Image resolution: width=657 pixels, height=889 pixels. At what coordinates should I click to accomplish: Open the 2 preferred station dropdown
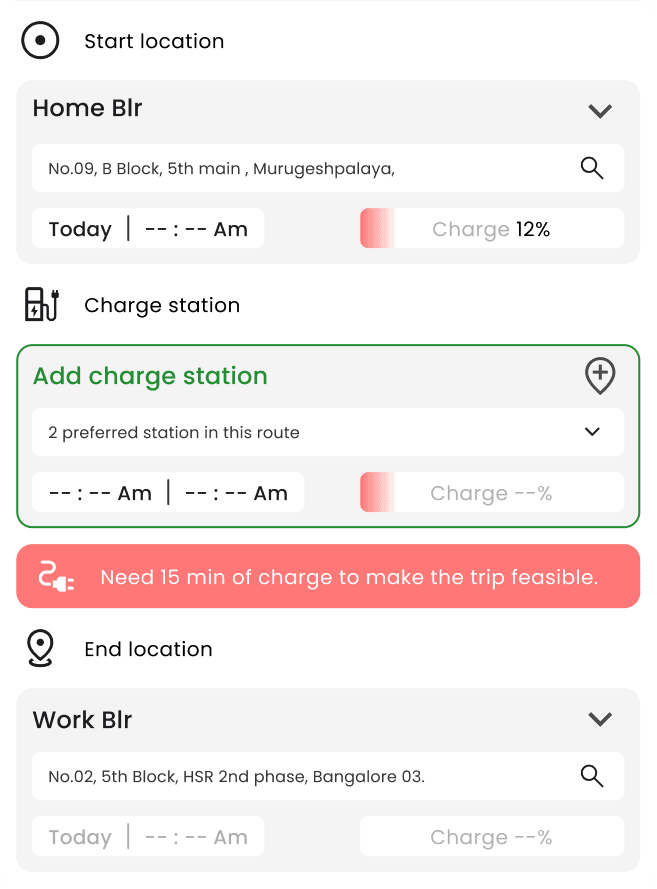click(328, 432)
